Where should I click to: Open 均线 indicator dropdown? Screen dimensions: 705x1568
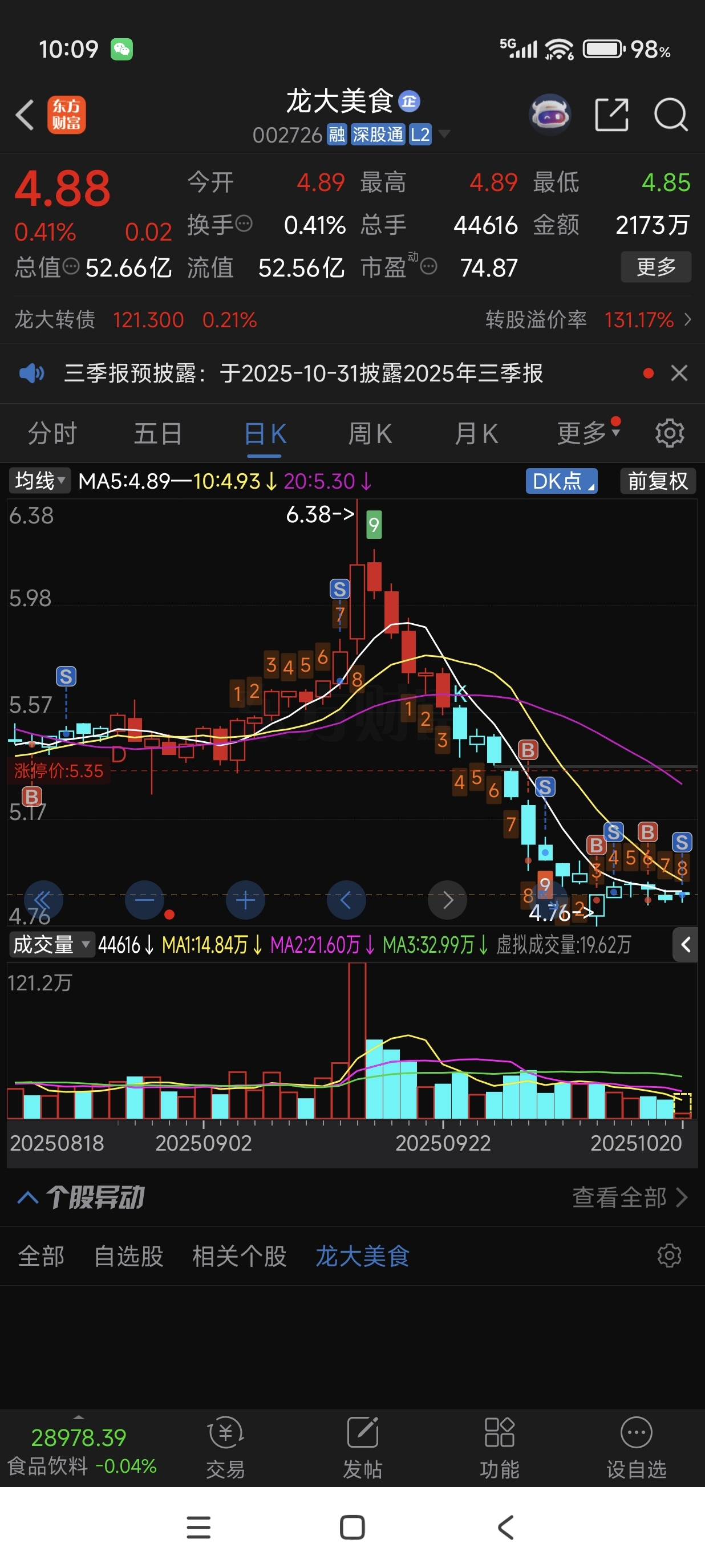(x=39, y=481)
